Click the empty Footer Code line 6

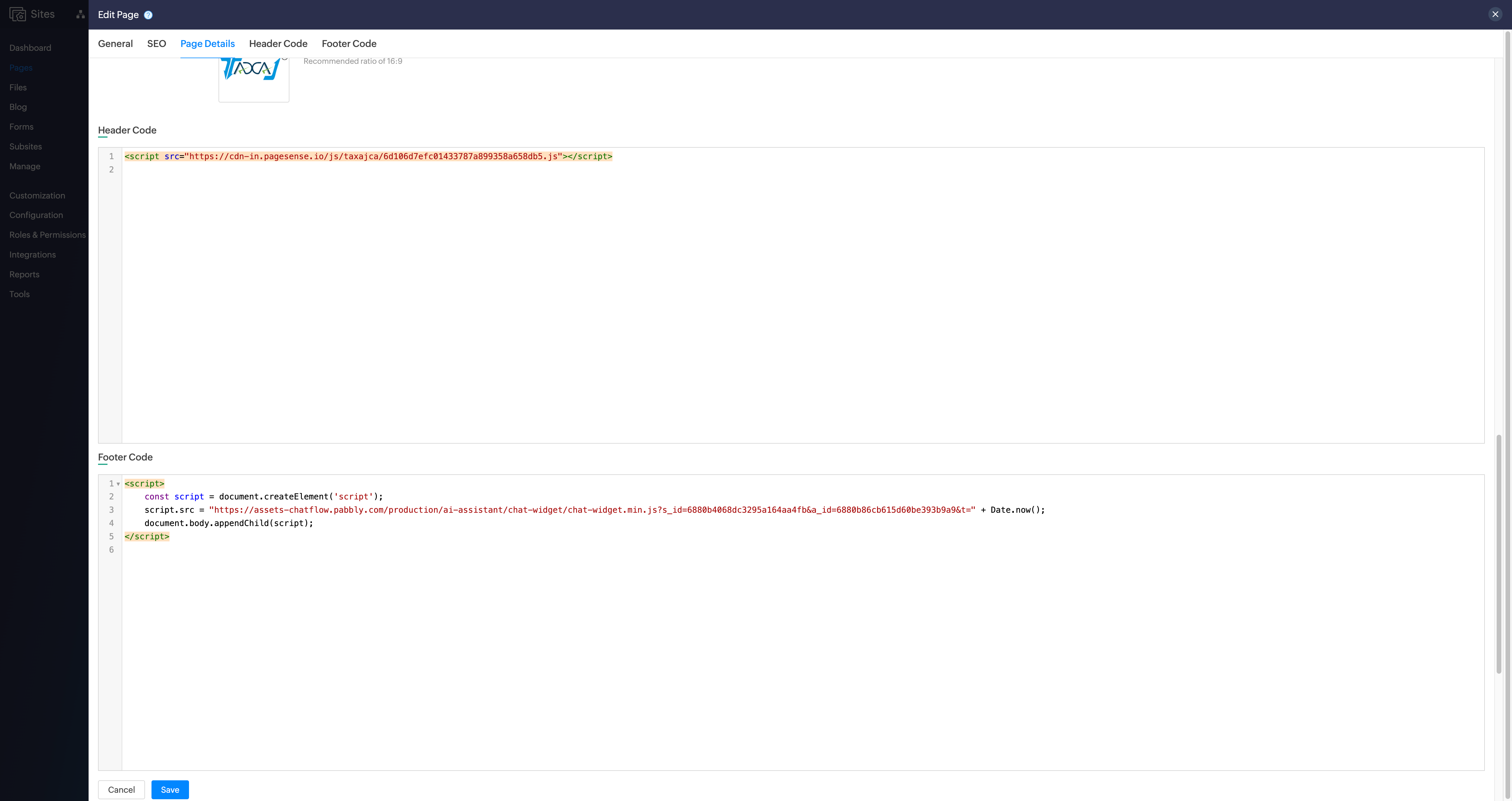[x=352, y=550]
